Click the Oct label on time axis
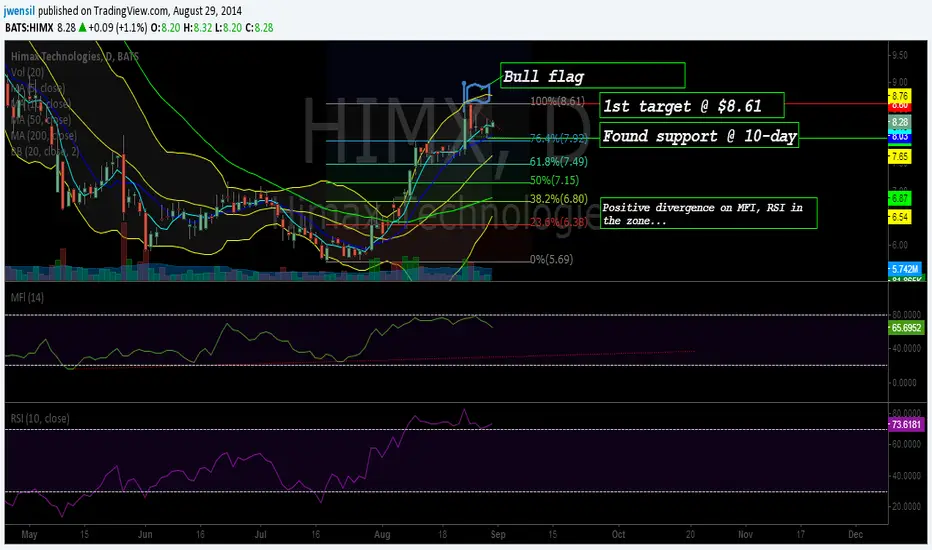 click(x=618, y=534)
